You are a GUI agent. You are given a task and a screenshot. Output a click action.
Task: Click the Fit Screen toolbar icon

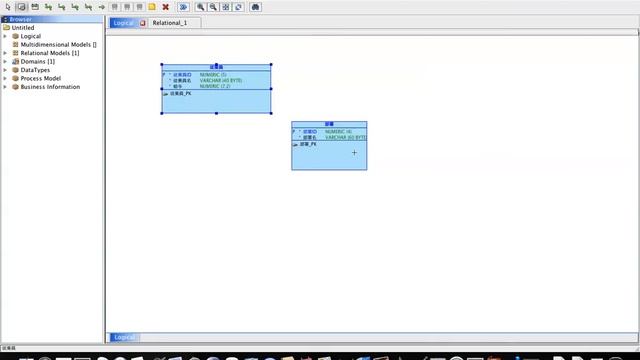226,7
